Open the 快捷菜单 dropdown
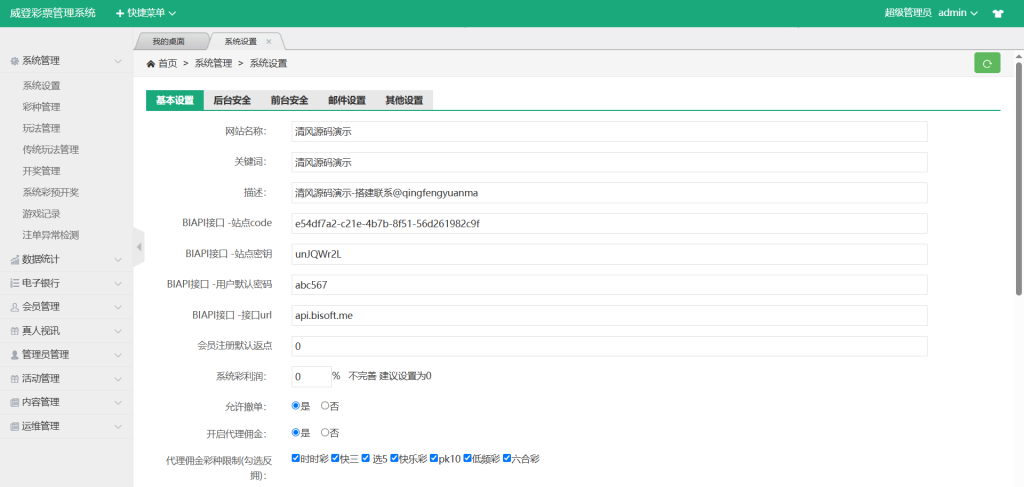The image size is (1024, 487). [x=146, y=13]
